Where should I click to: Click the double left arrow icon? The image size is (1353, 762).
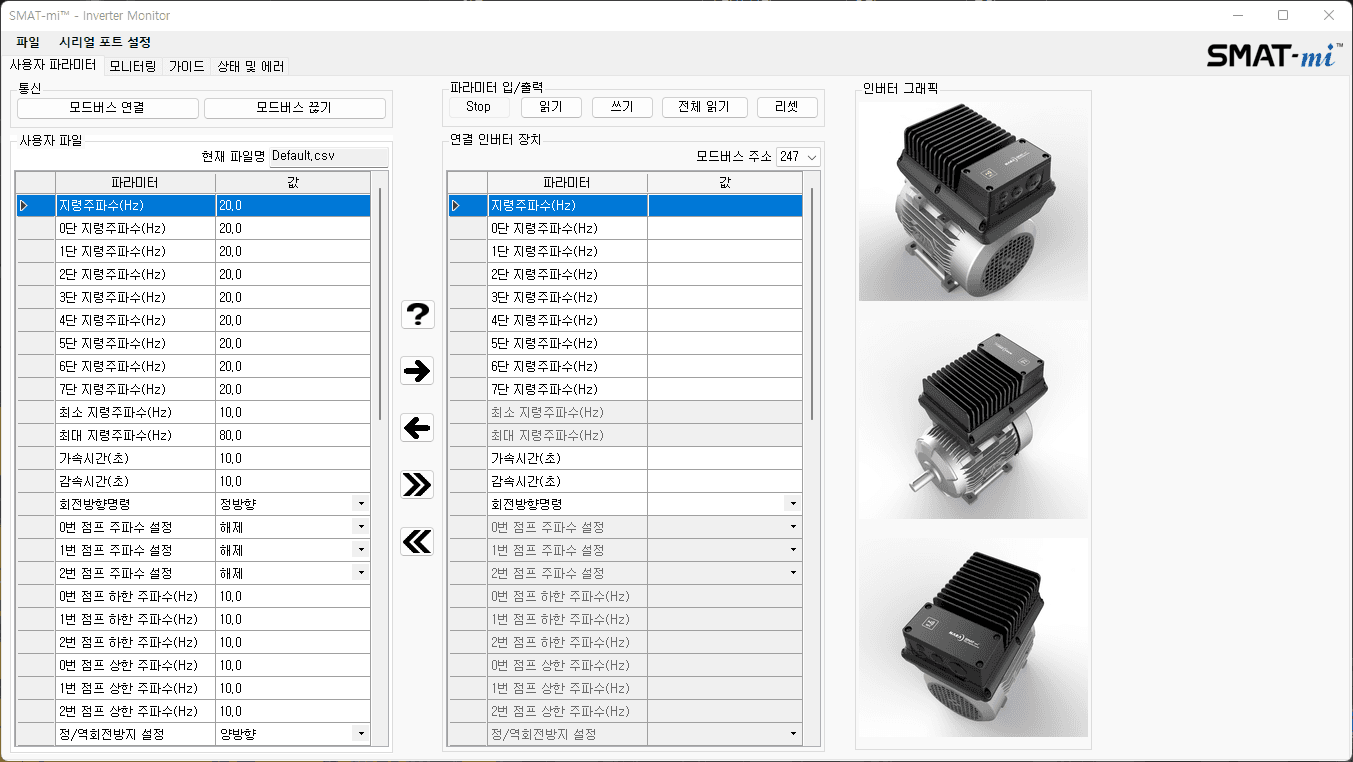tap(417, 542)
